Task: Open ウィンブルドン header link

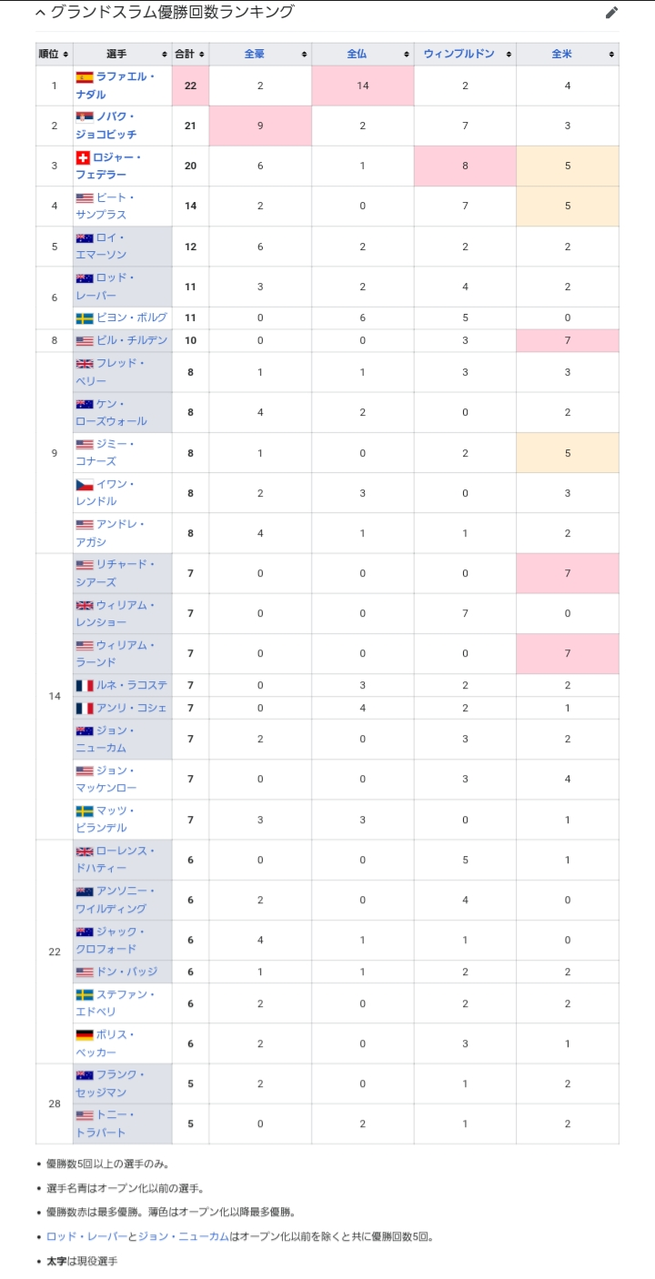Action: tap(459, 54)
